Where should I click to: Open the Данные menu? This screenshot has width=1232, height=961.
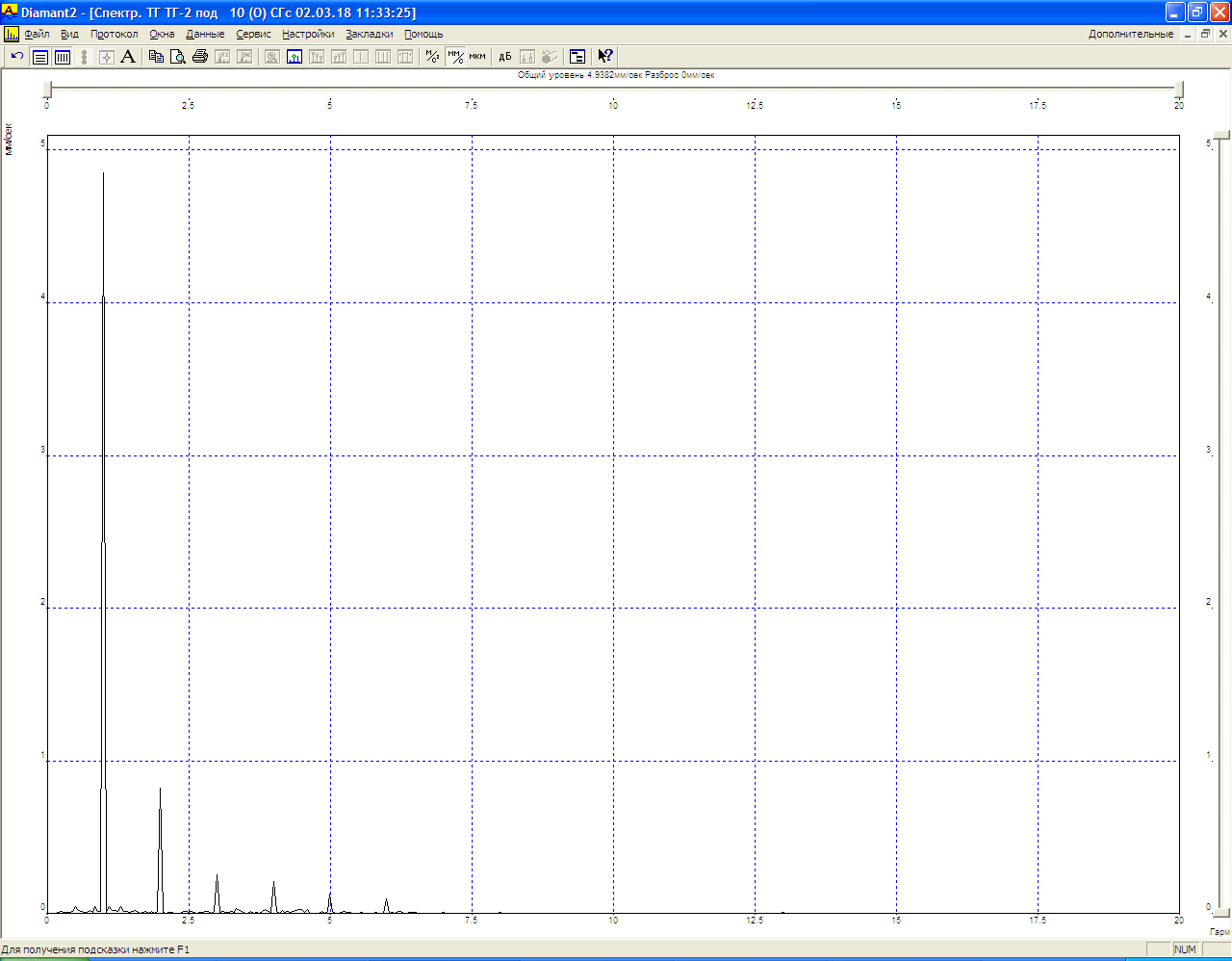(x=205, y=34)
